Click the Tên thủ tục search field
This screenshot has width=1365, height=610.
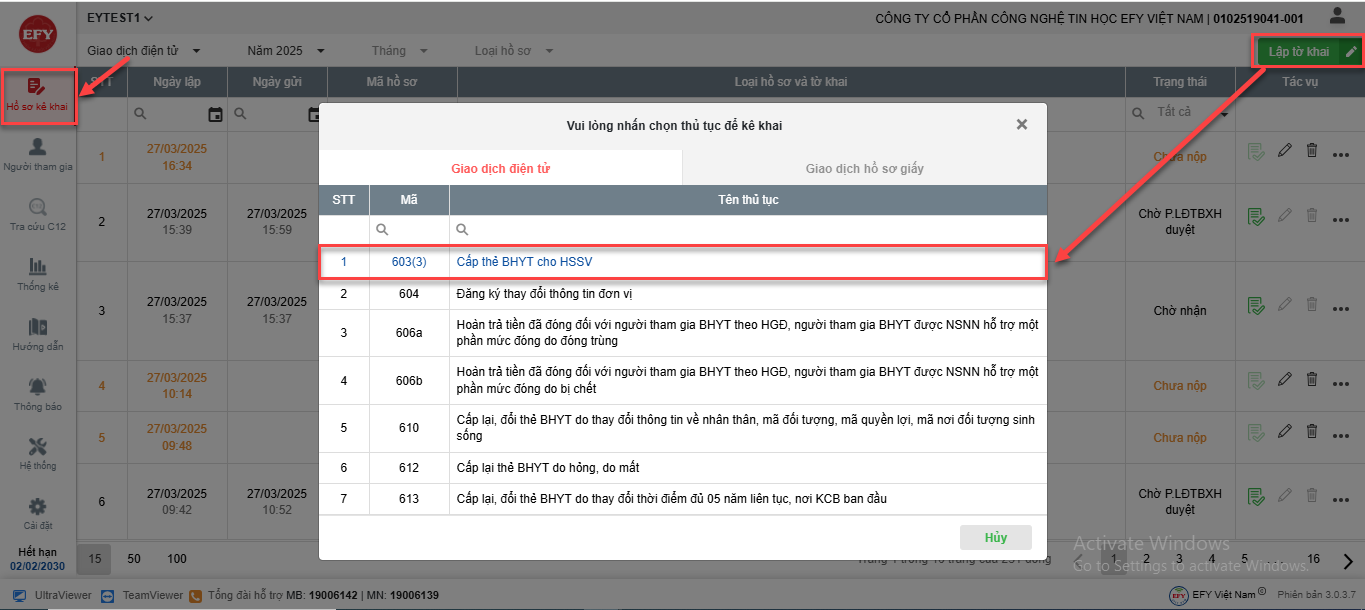(750, 229)
